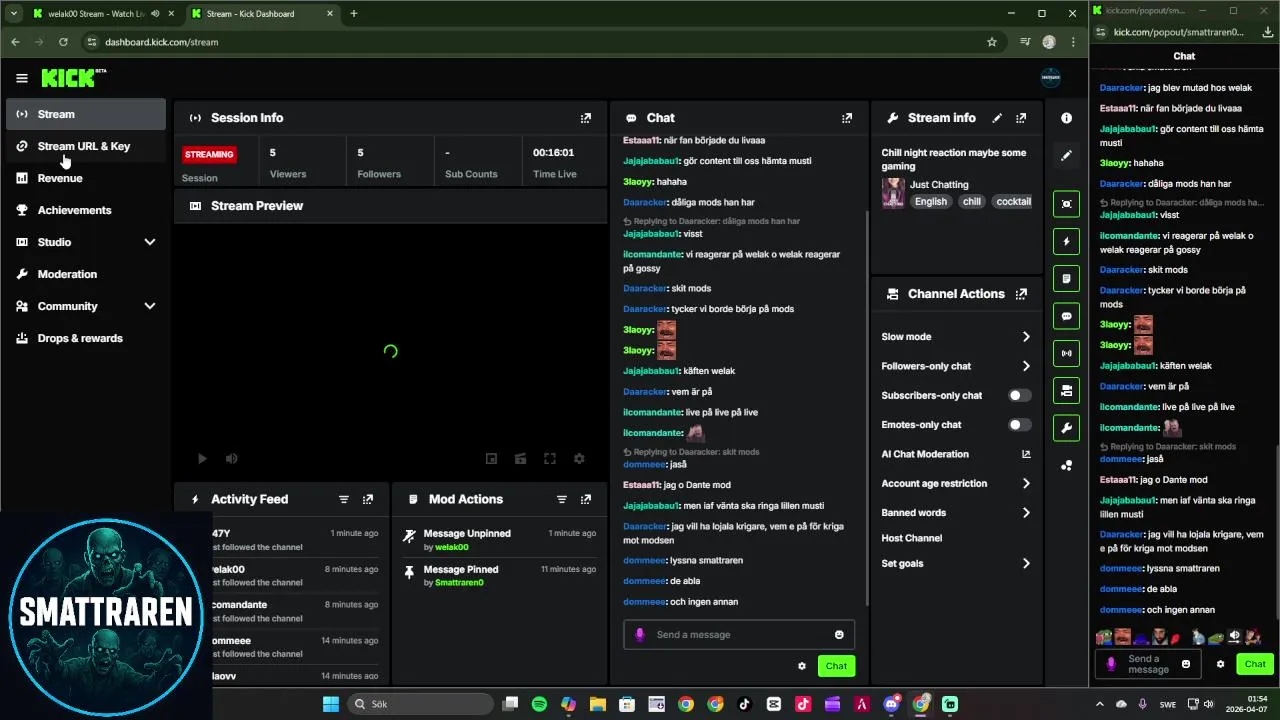Expand the Studio sidebar section
Image resolution: width=1280 pixels, height=720 pixels.
[150, 242]
